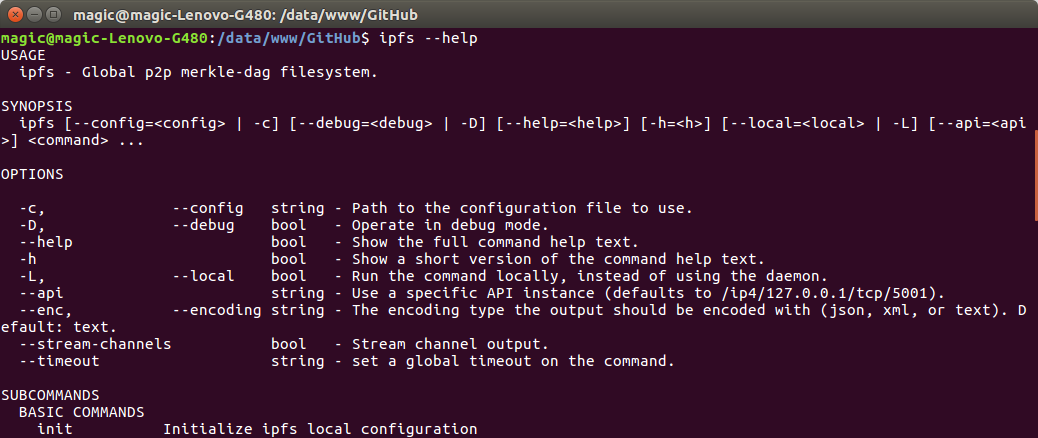Click the BASIC COMMANDS heading
The height and width of the screenshot is (438, 1038).
pos(81,412)
